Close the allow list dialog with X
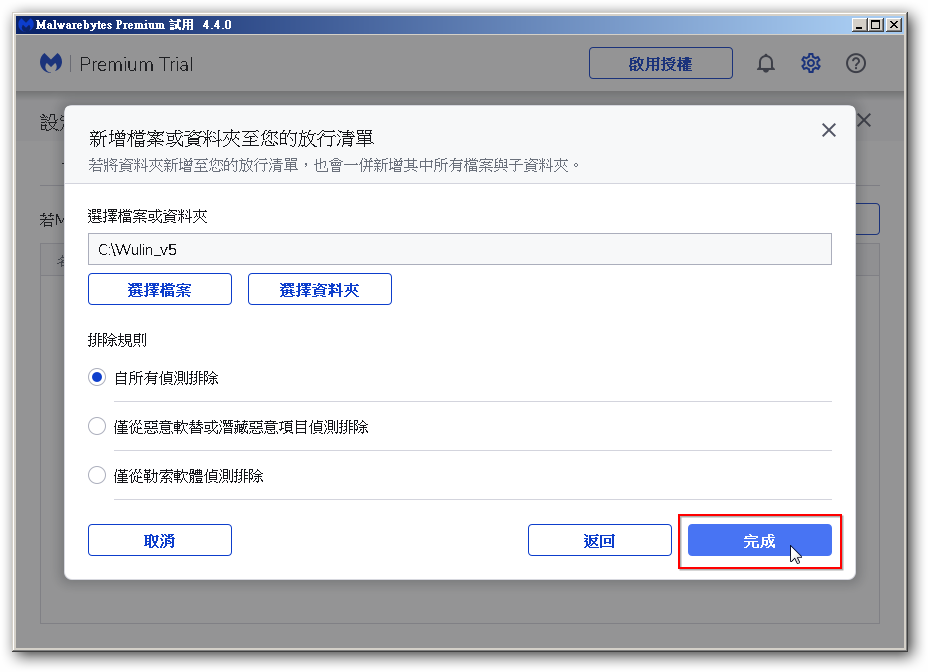 (828, 130)
